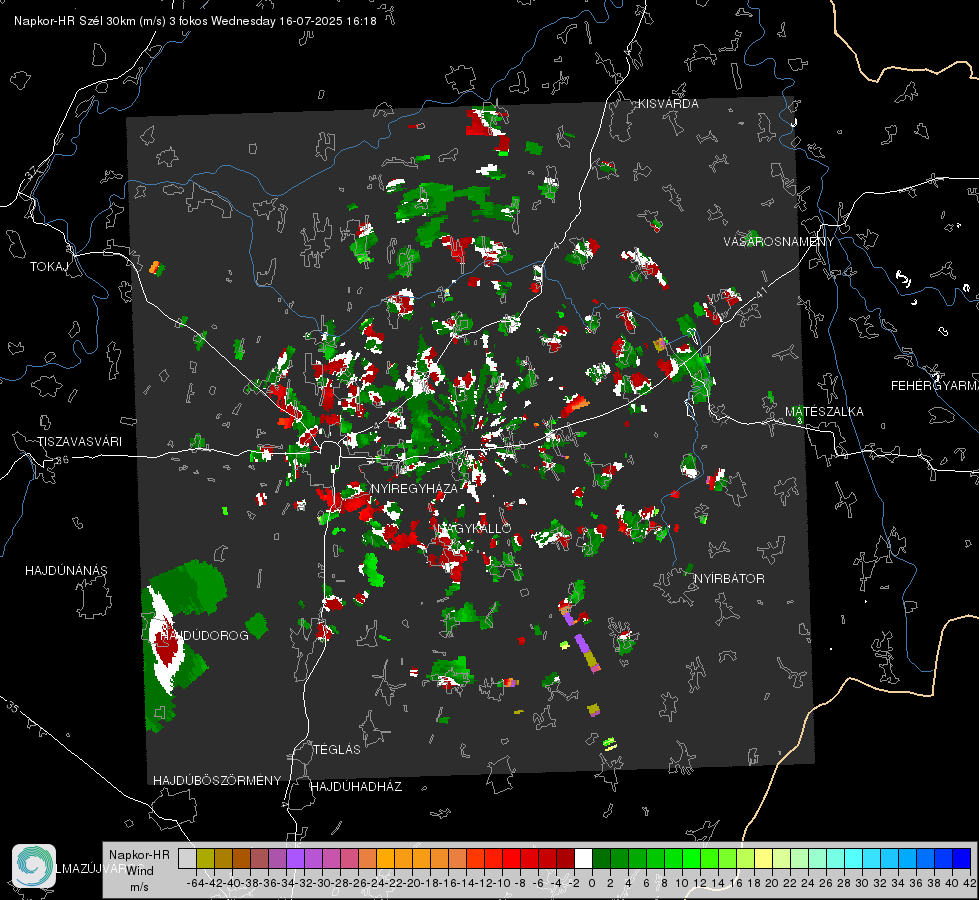Click the NYÍRBÁTOR town label
This screenshot has height=900, width=979.
[729, 579]
